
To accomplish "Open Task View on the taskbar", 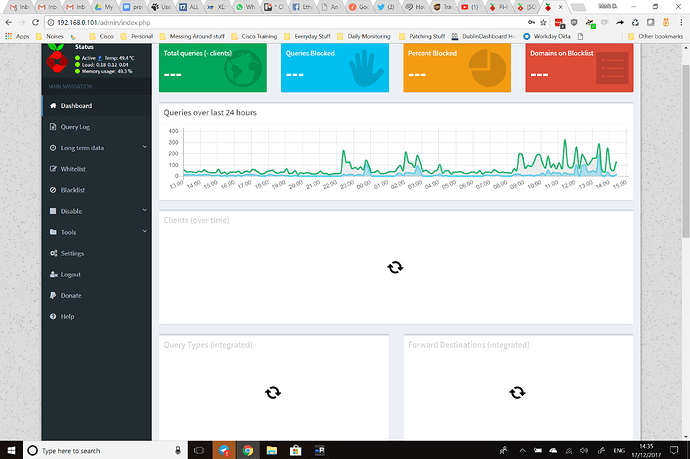I will click(199, 450).
